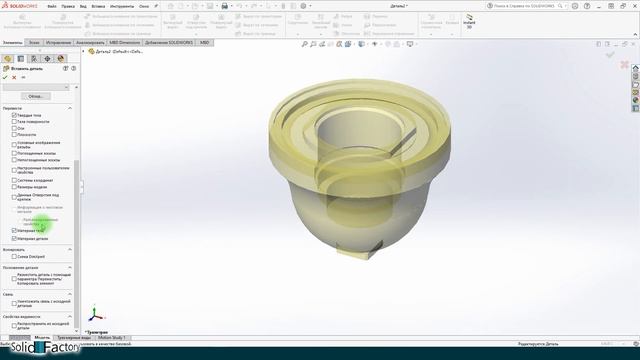Enable Уничтожить связь с исходной деталью checkbox

coord(14,303)
